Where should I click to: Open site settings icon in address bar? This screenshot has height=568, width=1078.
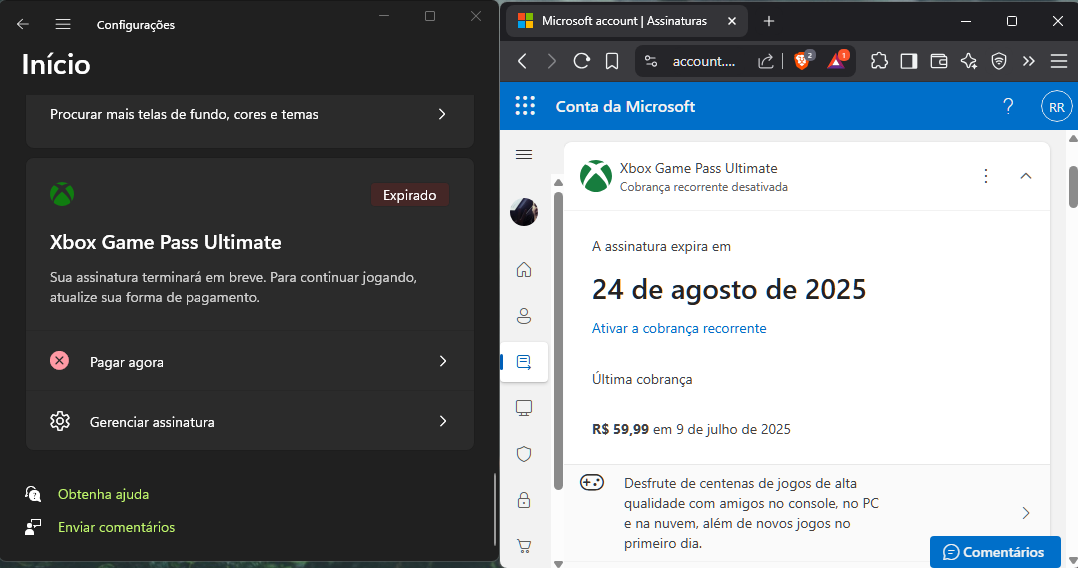(651, 61)
